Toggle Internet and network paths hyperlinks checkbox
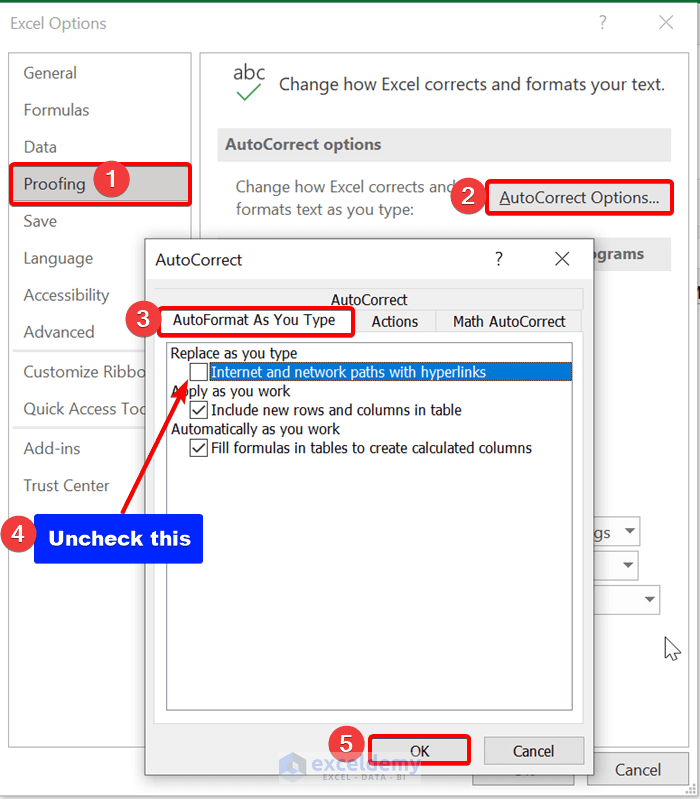This screenshot has width=700, height=799. tap(198, 372)
